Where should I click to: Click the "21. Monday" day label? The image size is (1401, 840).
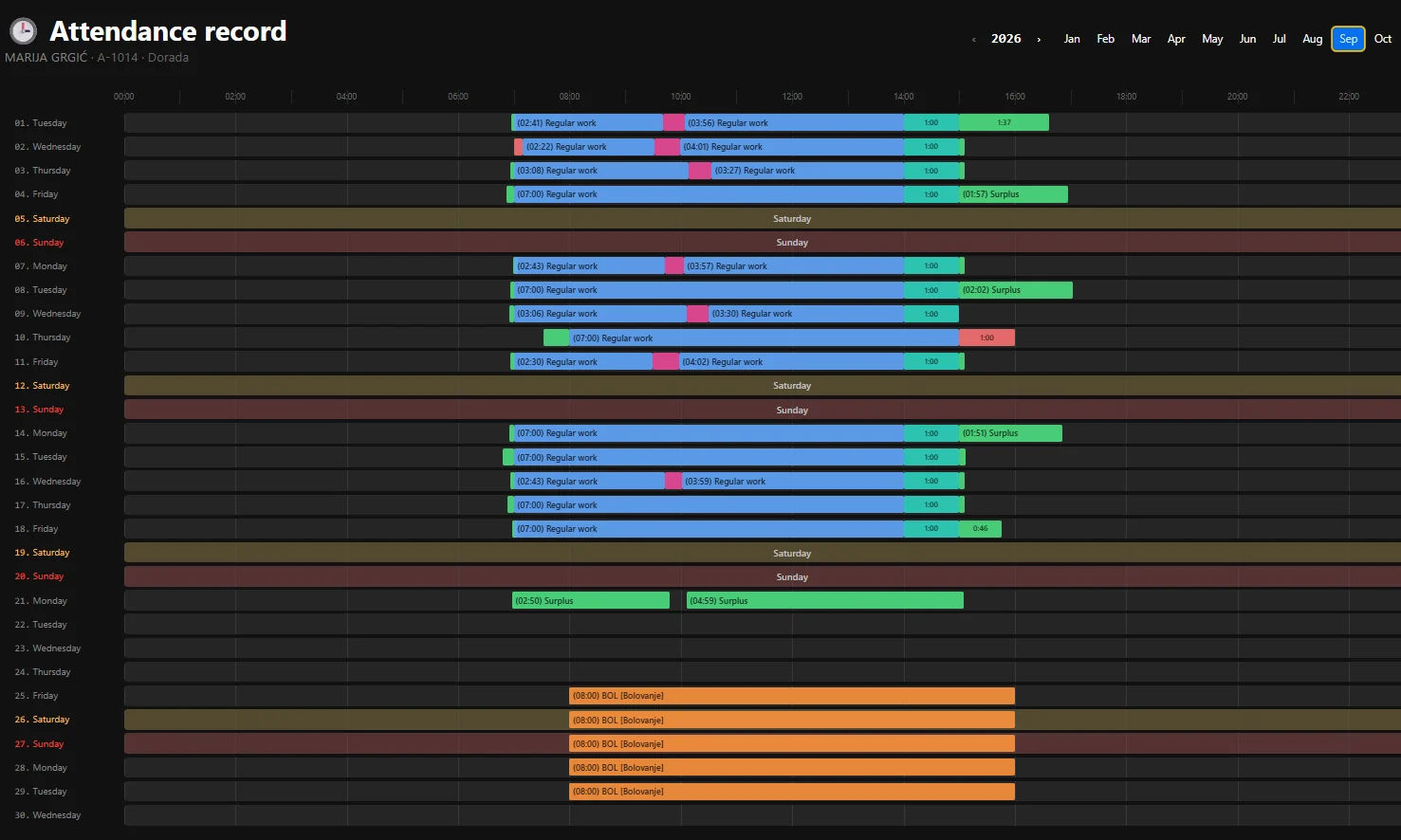pos(41,600)
